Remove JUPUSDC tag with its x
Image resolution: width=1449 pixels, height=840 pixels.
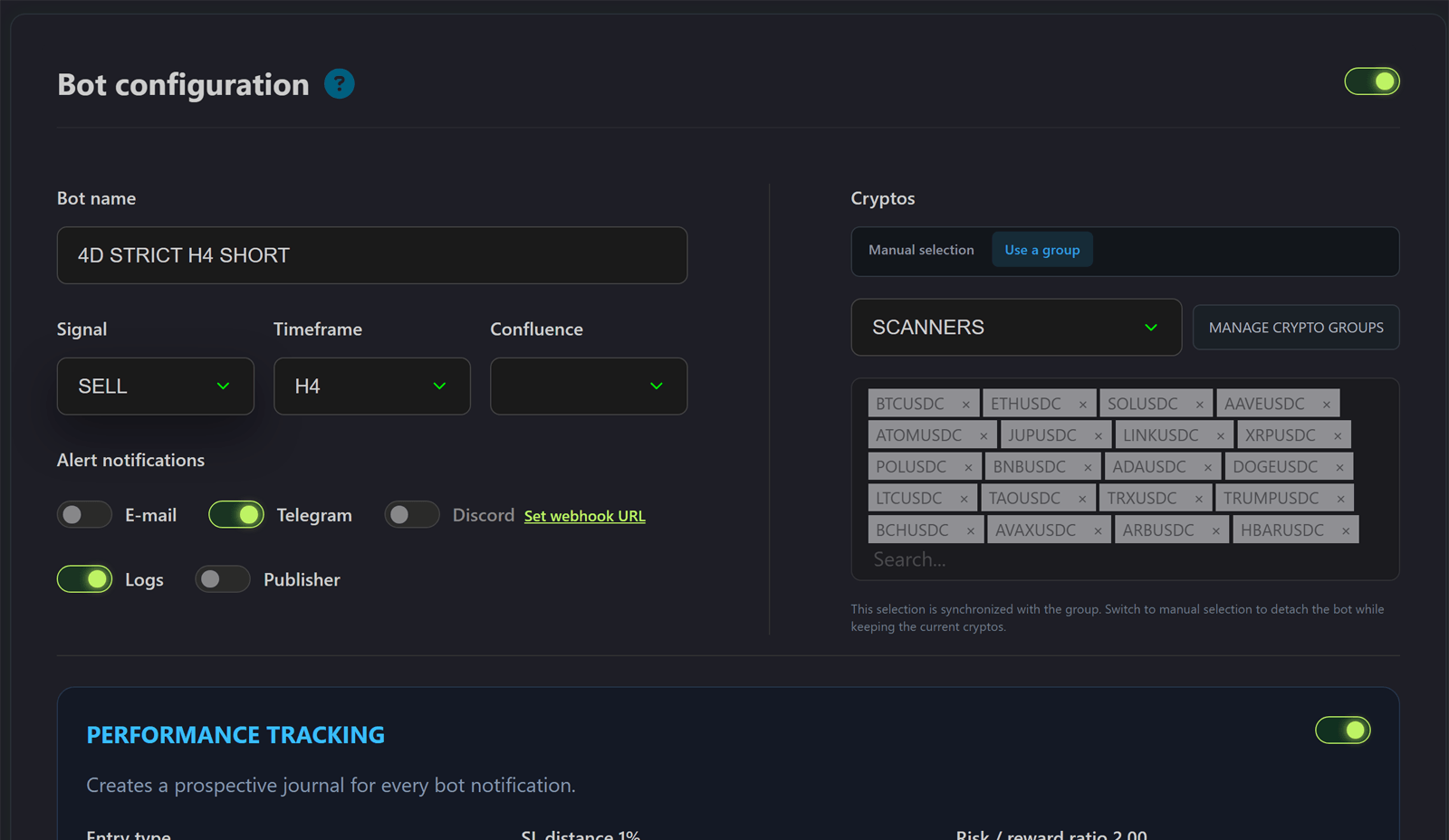pyautogui.click(x=1099, y=436)
